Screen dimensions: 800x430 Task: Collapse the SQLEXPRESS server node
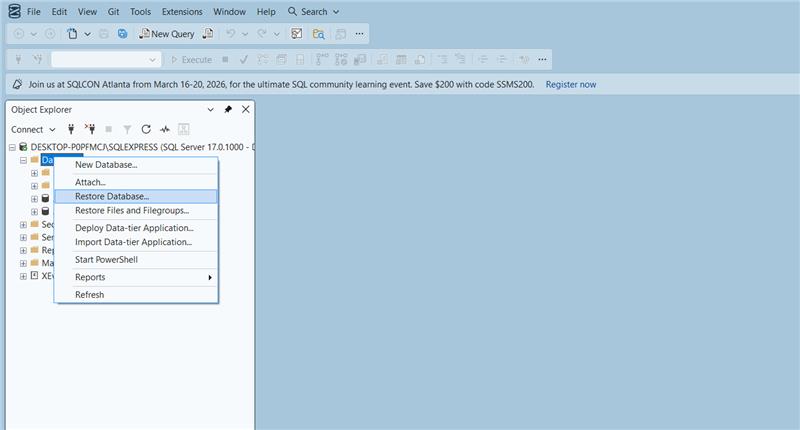pos(11,146)
